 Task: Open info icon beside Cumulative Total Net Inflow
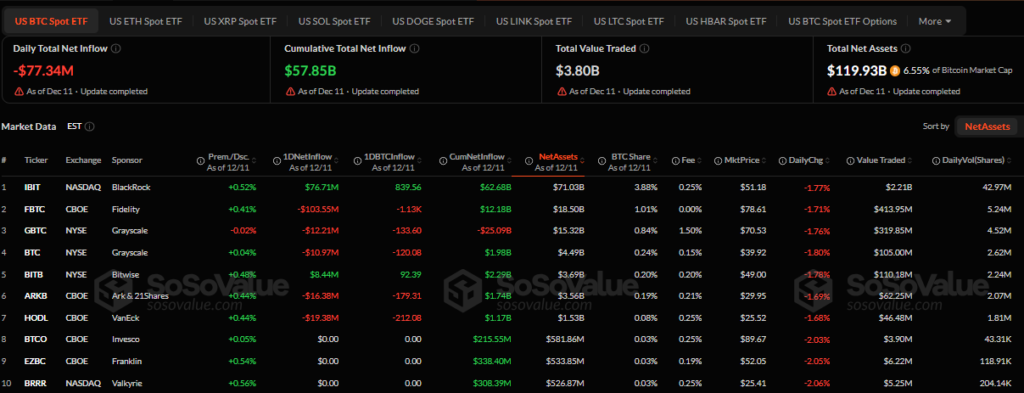pyautogui.click(x=415, y=48)
